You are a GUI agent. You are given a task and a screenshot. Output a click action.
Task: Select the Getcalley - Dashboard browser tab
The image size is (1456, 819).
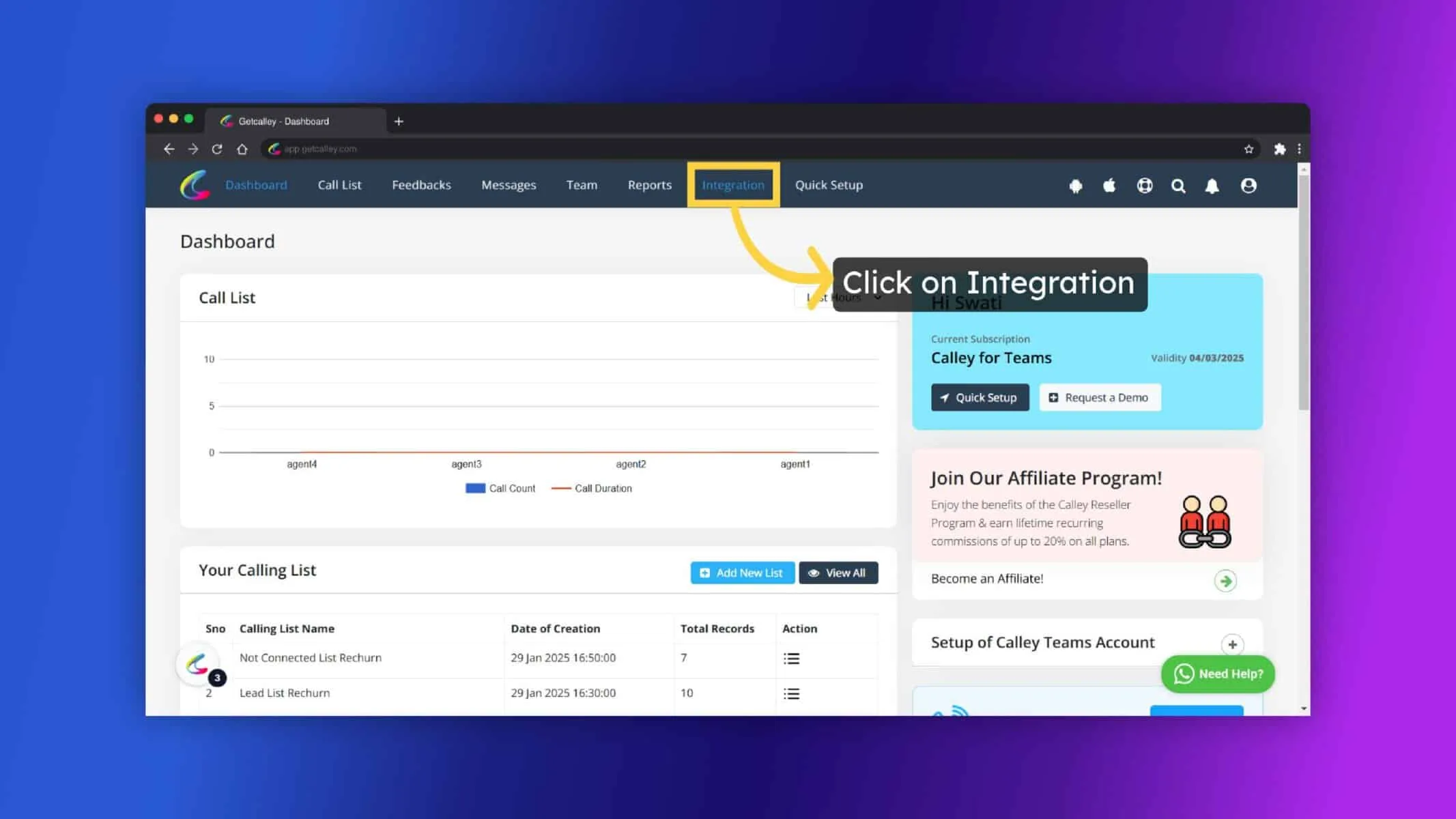295,121
